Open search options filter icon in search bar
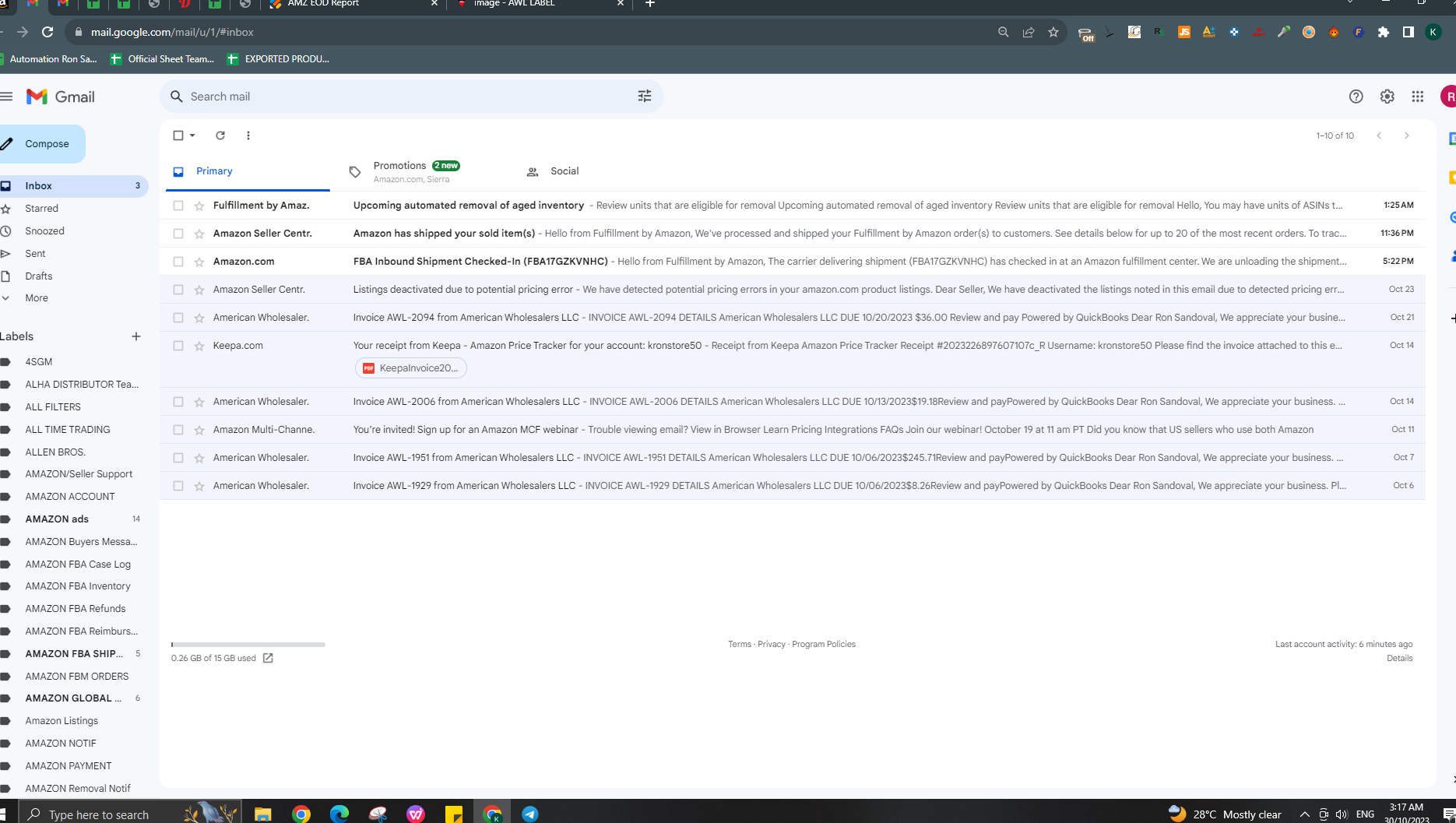 [x=645, y=97]
